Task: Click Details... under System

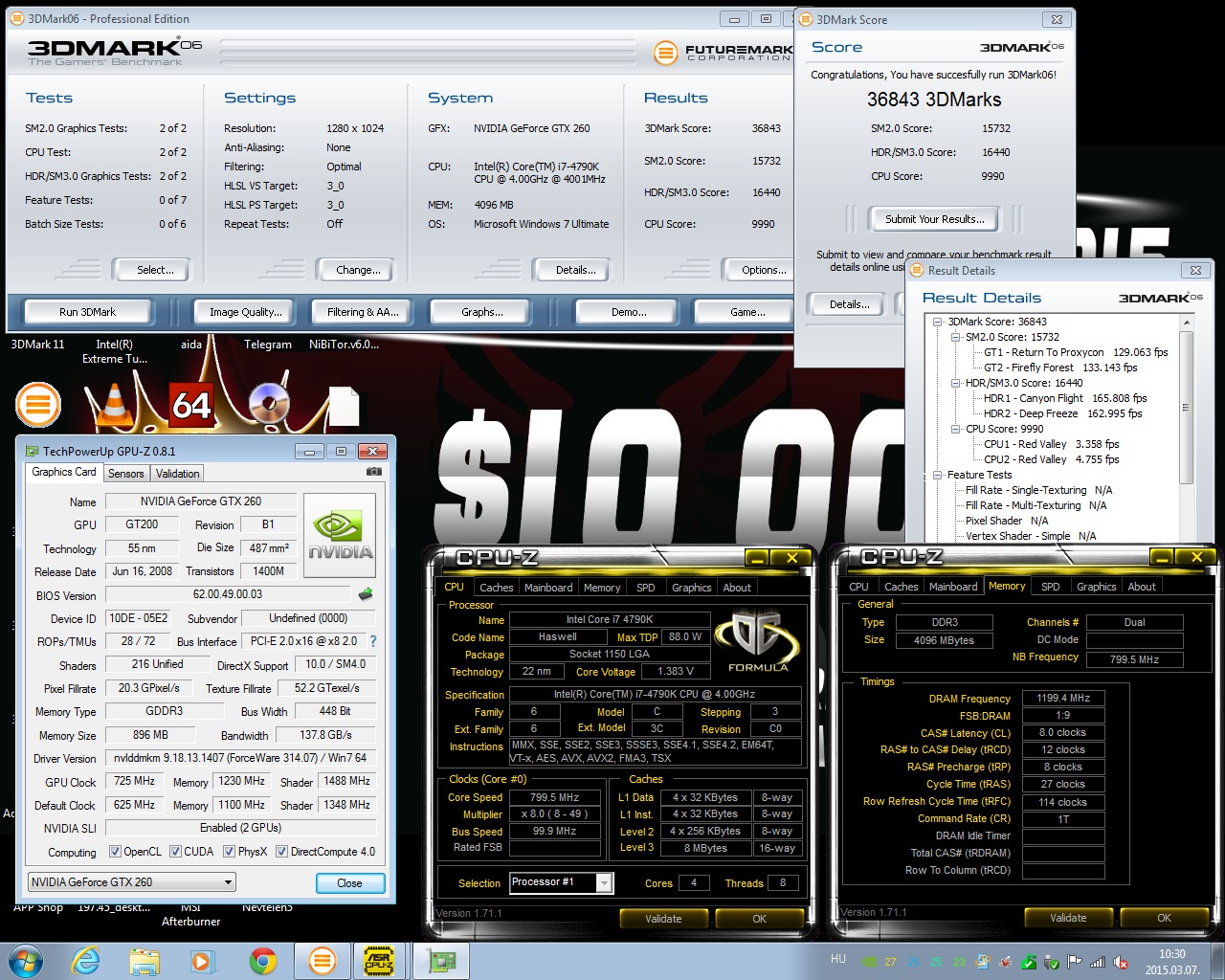Action: pyautogui.click(x=575, y=270)
